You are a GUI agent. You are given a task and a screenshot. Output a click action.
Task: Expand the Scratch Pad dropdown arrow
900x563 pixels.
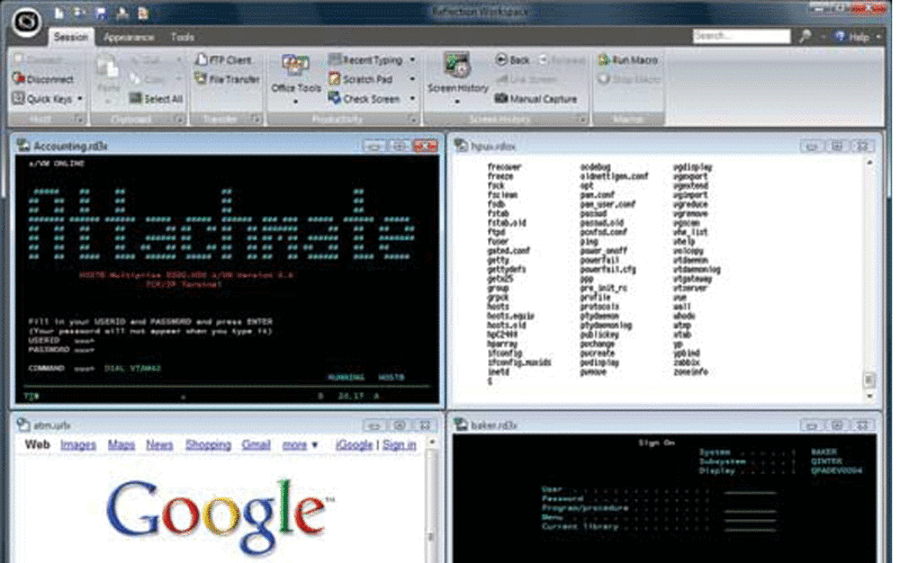[x=412, y=79]
